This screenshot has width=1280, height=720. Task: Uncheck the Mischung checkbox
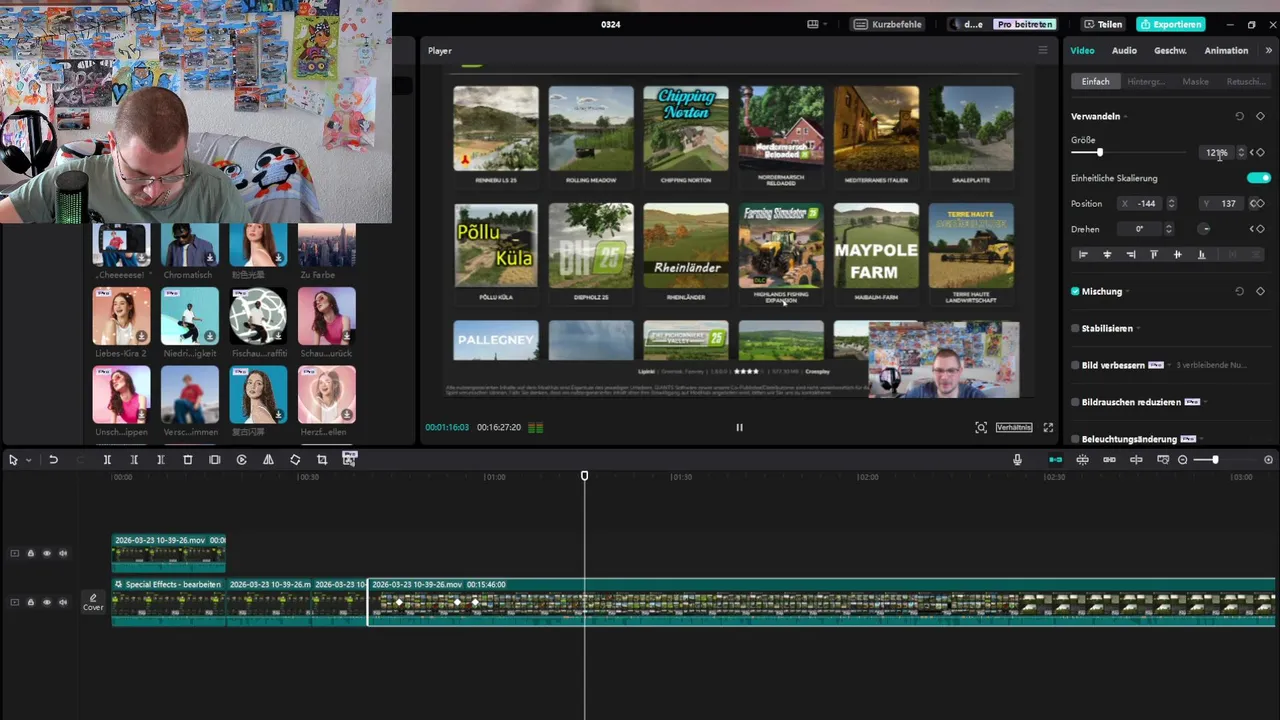[1075, 291]
